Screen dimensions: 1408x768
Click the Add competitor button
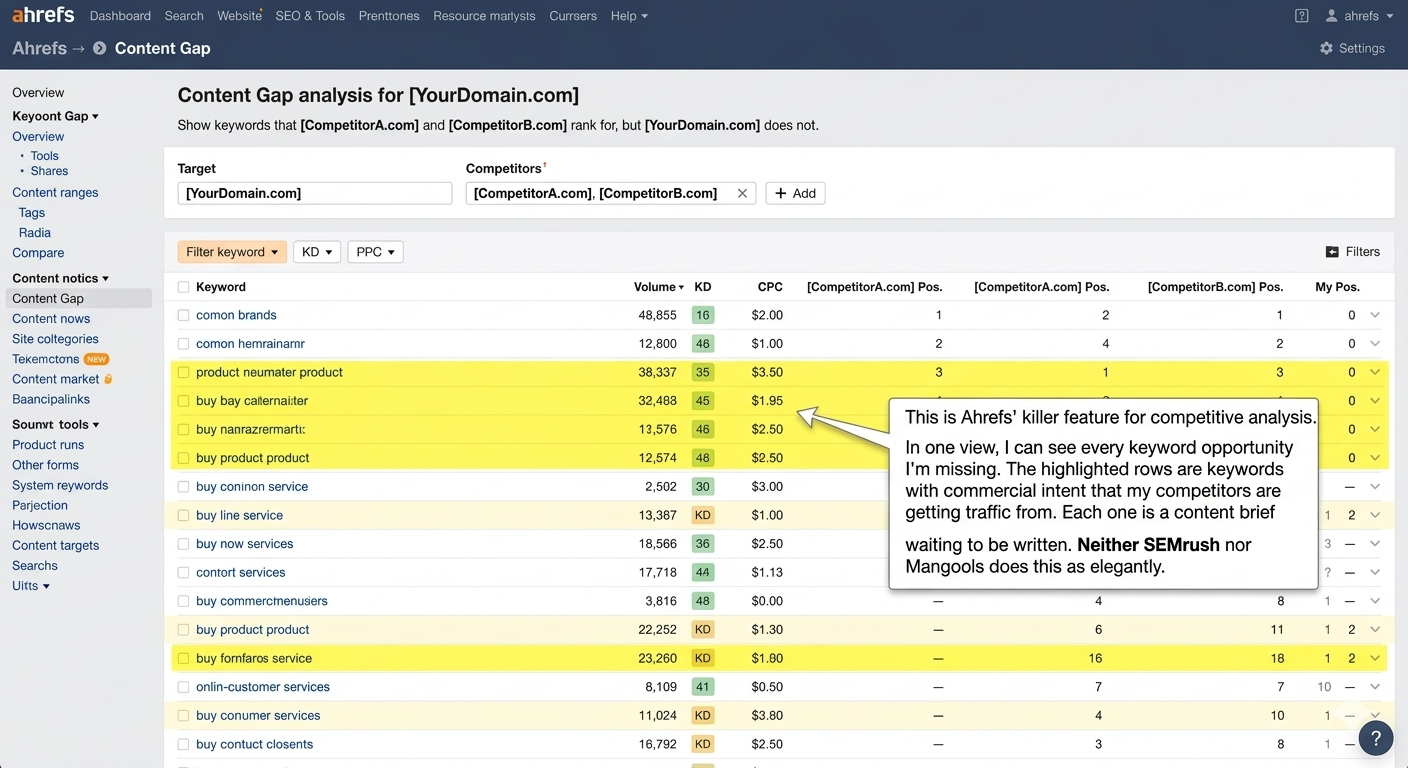[x=795, y=193]
